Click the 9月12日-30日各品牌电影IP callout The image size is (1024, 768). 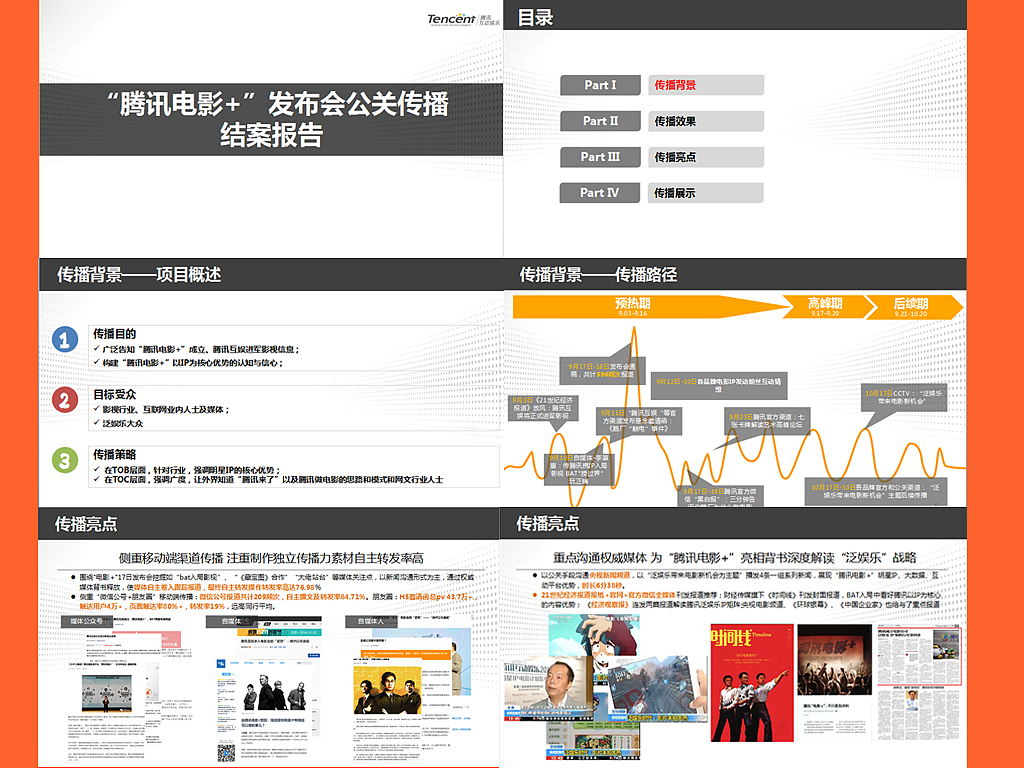(x=719, y=385)
